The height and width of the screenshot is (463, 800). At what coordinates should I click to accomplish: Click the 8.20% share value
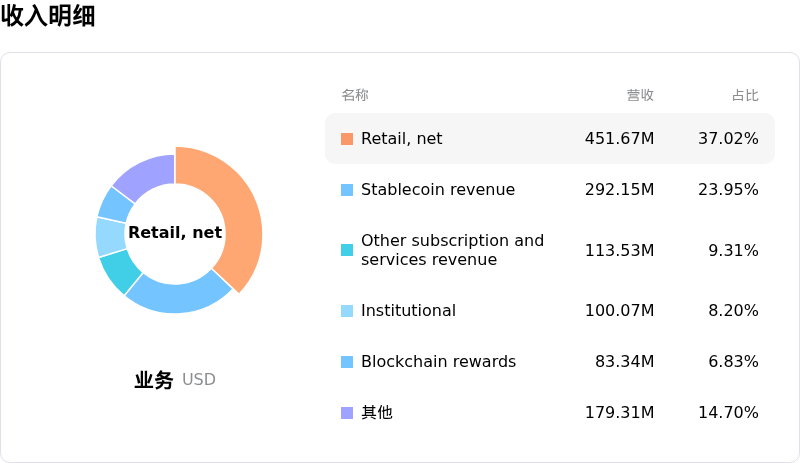(x=733, y=310)
